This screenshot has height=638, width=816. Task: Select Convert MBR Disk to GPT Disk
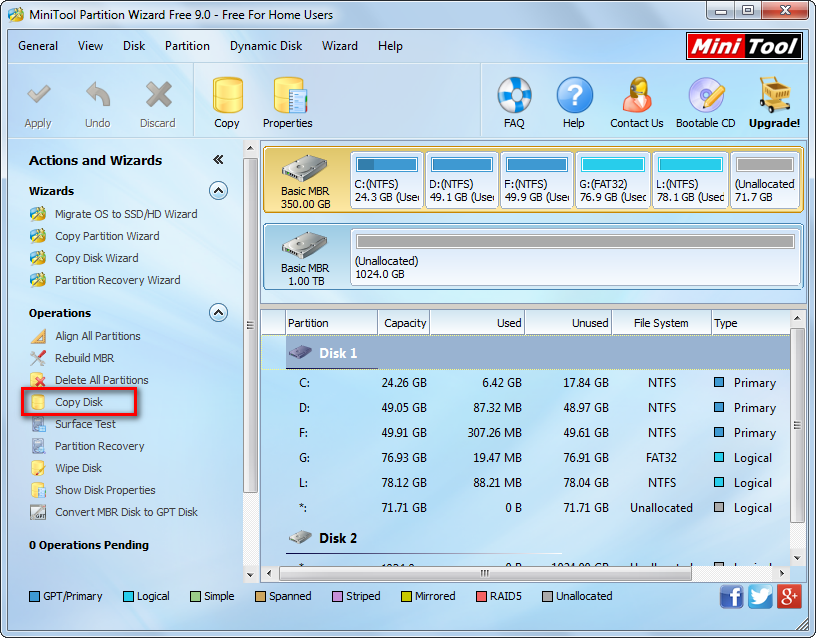(126, 512)
